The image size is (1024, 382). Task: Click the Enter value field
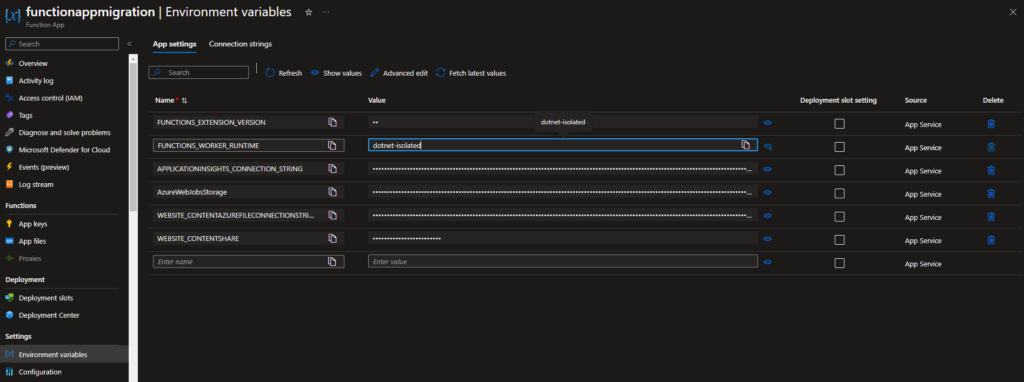point(562,261)
